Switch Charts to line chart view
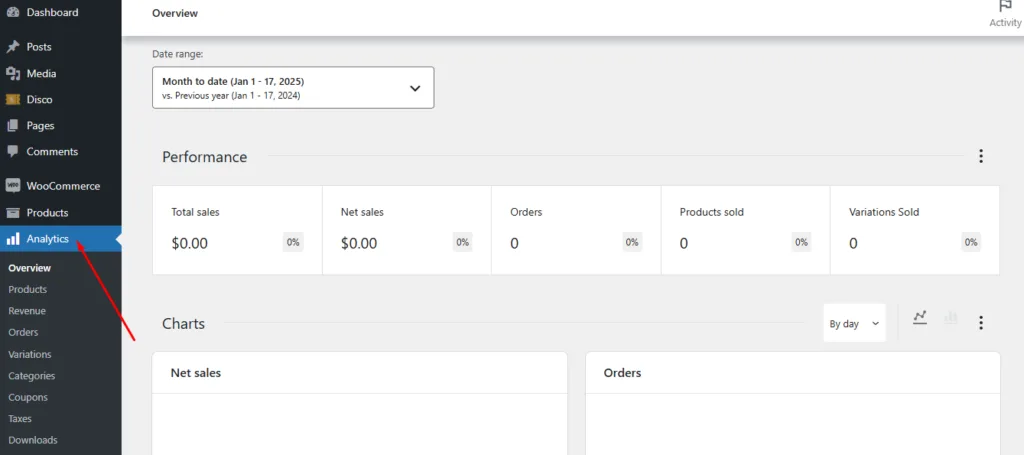 pyautogui.click(x=920, y=317)
